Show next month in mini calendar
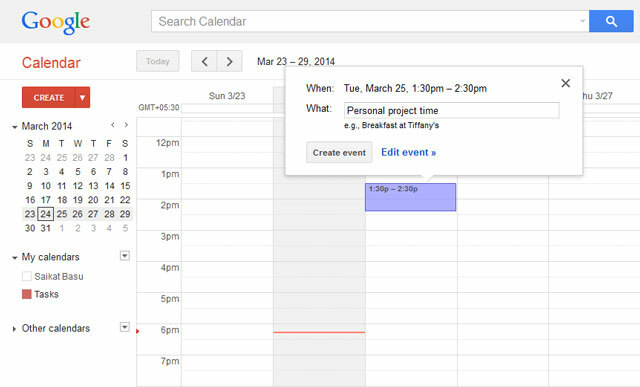Image resolution: width=640 pixels, height=387 pixels. pos(126,125)
